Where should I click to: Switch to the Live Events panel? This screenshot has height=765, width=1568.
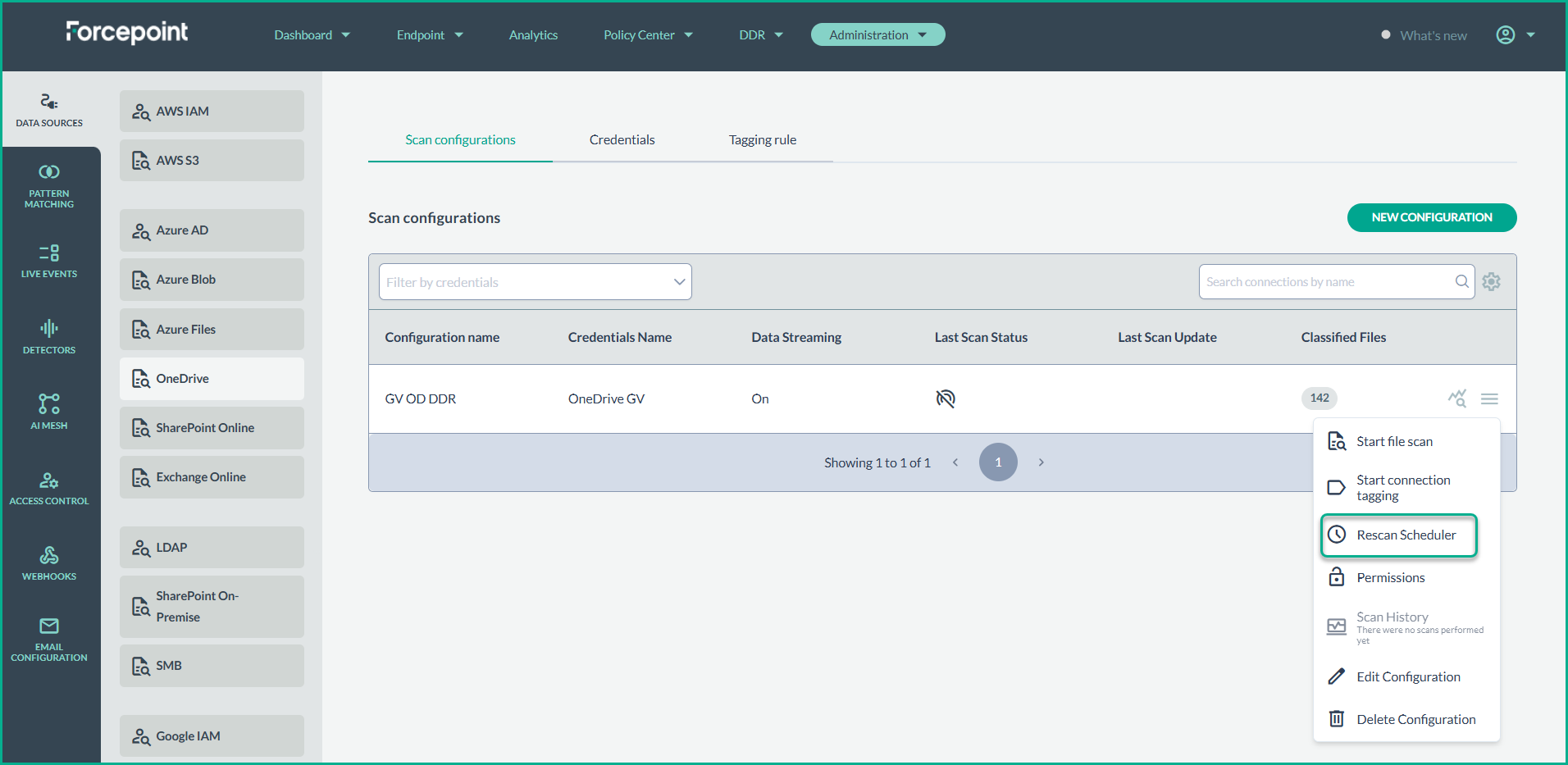(49, 261)
